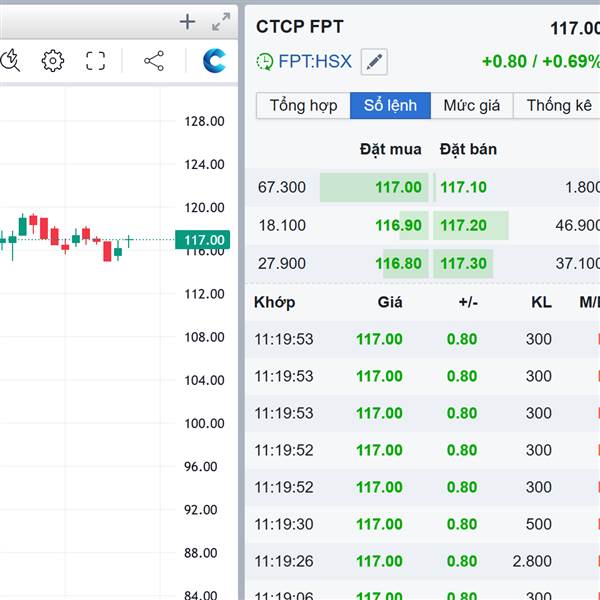Screen dimensions: 600x600
Task: Click bid price 117.00 in order book
Action: (398, 187)
